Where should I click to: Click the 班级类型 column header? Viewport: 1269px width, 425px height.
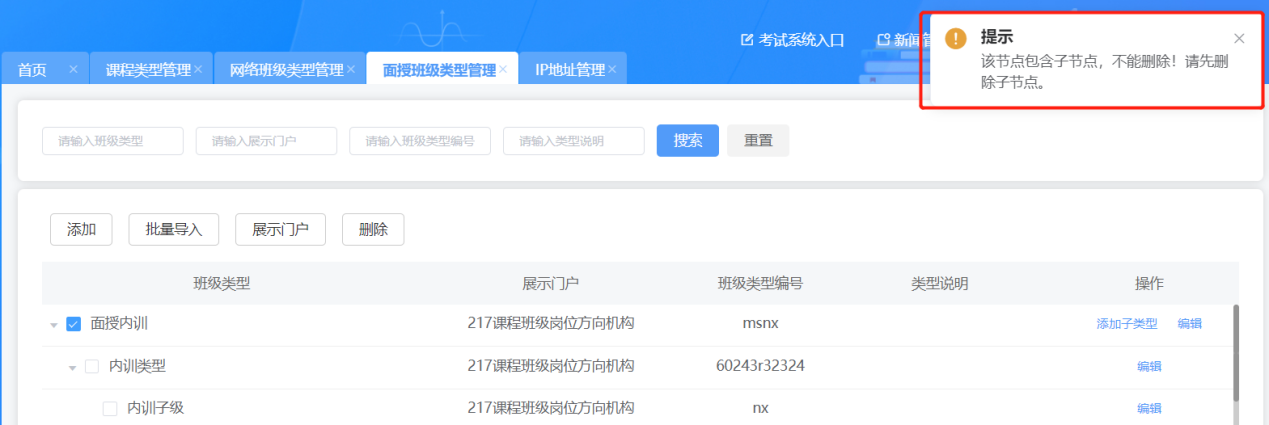(221, 283)
